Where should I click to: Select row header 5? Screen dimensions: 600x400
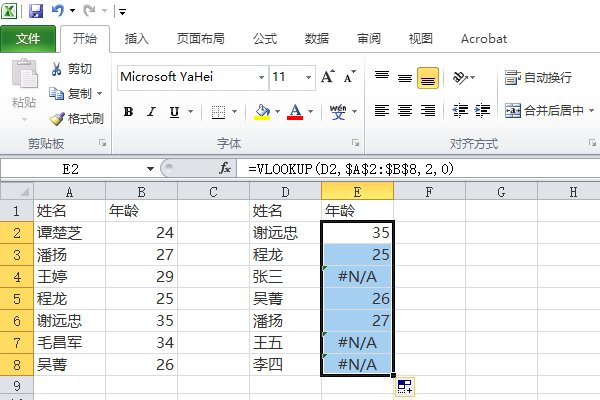pyautogui.click(x=16, y=299)
